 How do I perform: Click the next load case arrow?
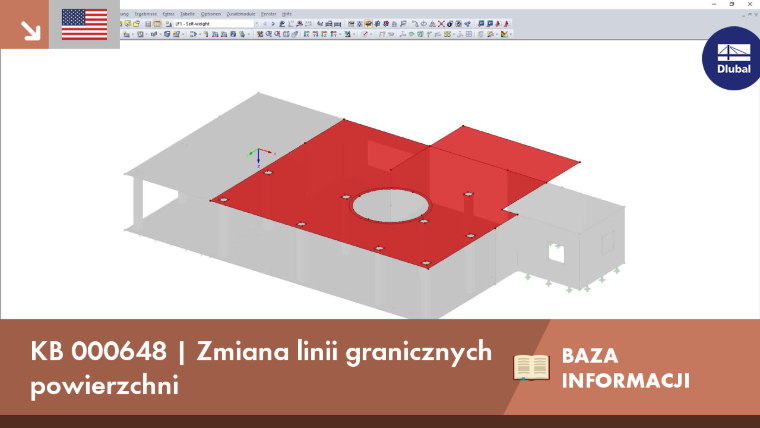pyautogui.click(x=273, y=24)
